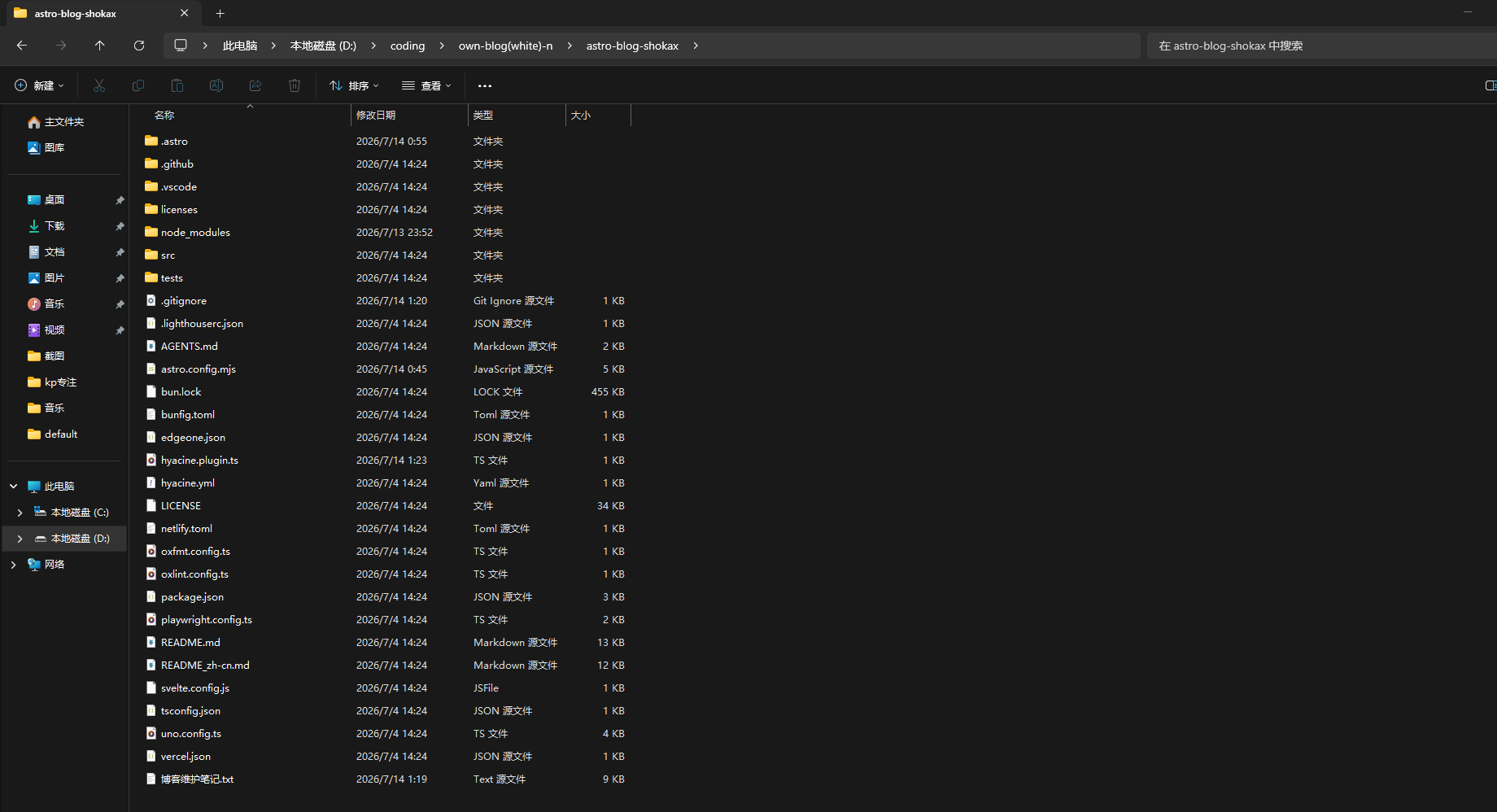This screenshot has height=812, width=1497.
Task: Go back with the left arrow
Action: pyautogui.click(x=22, y=46)
